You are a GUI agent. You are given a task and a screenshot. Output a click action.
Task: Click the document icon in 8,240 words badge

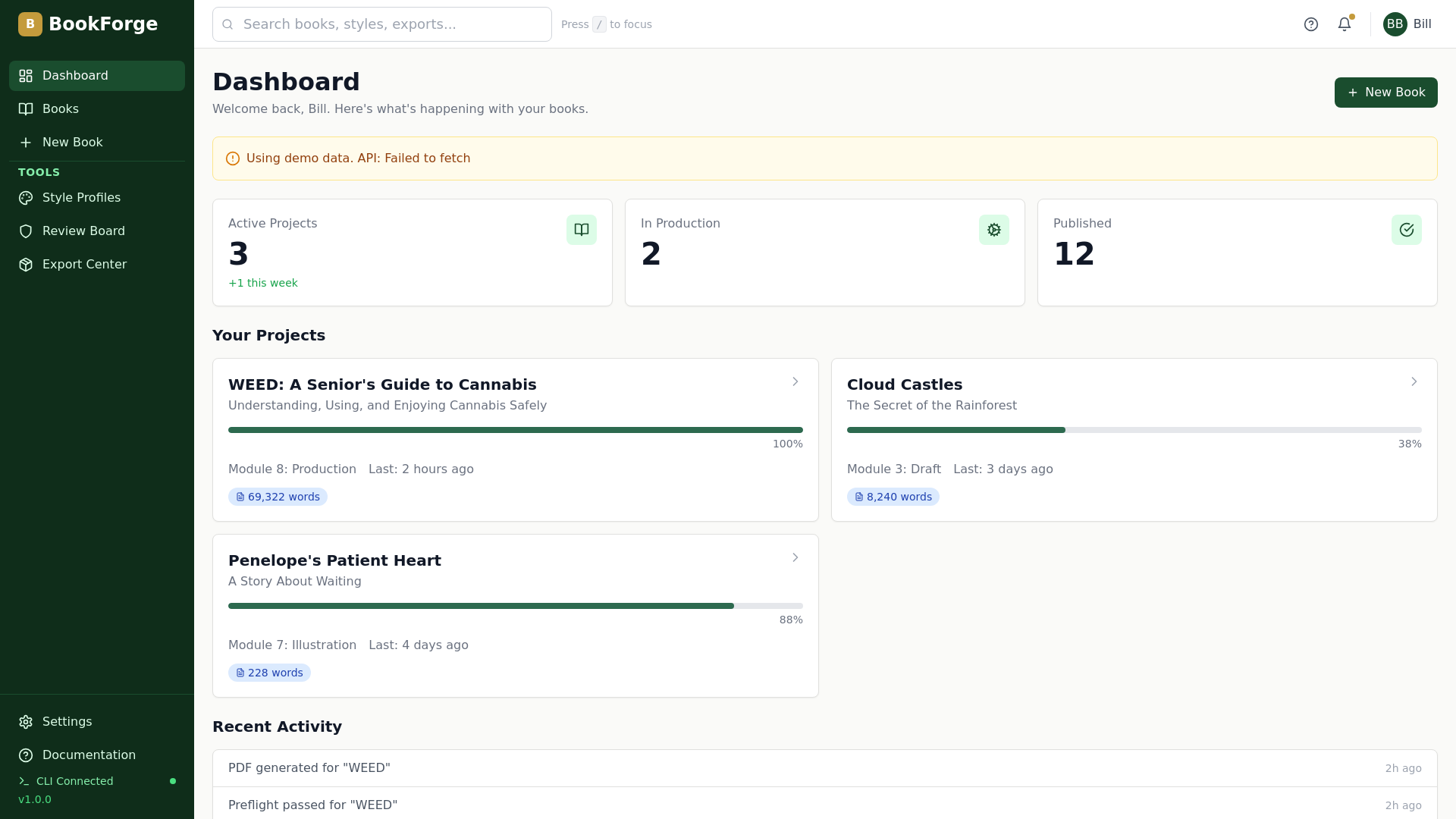(859, 497)
